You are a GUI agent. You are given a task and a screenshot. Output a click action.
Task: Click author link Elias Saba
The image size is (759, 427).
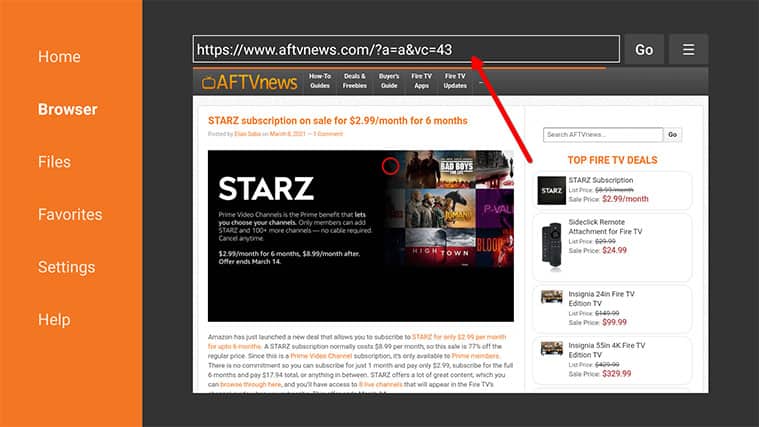point(247,134)
